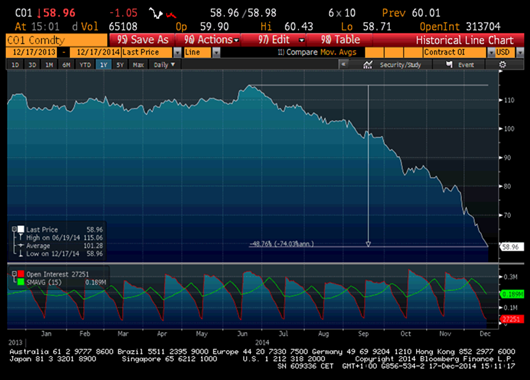Select the Max range tab

tap(139, 65)
